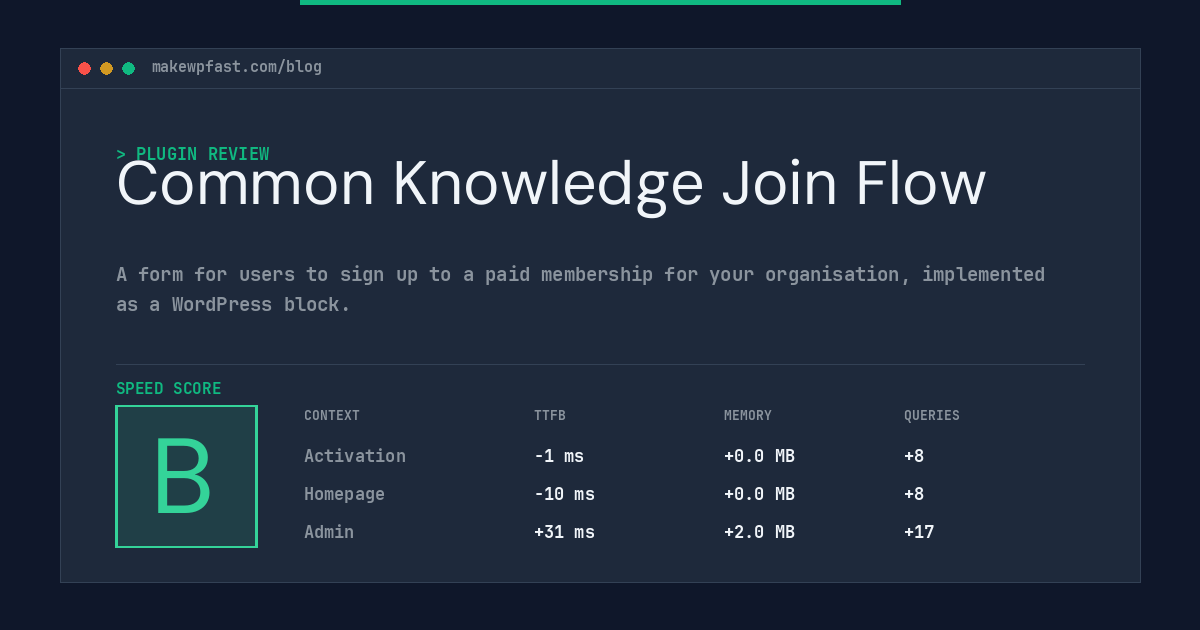Click the +31 ms TTFB value
Screen dimensions: 1200x630
564,532
